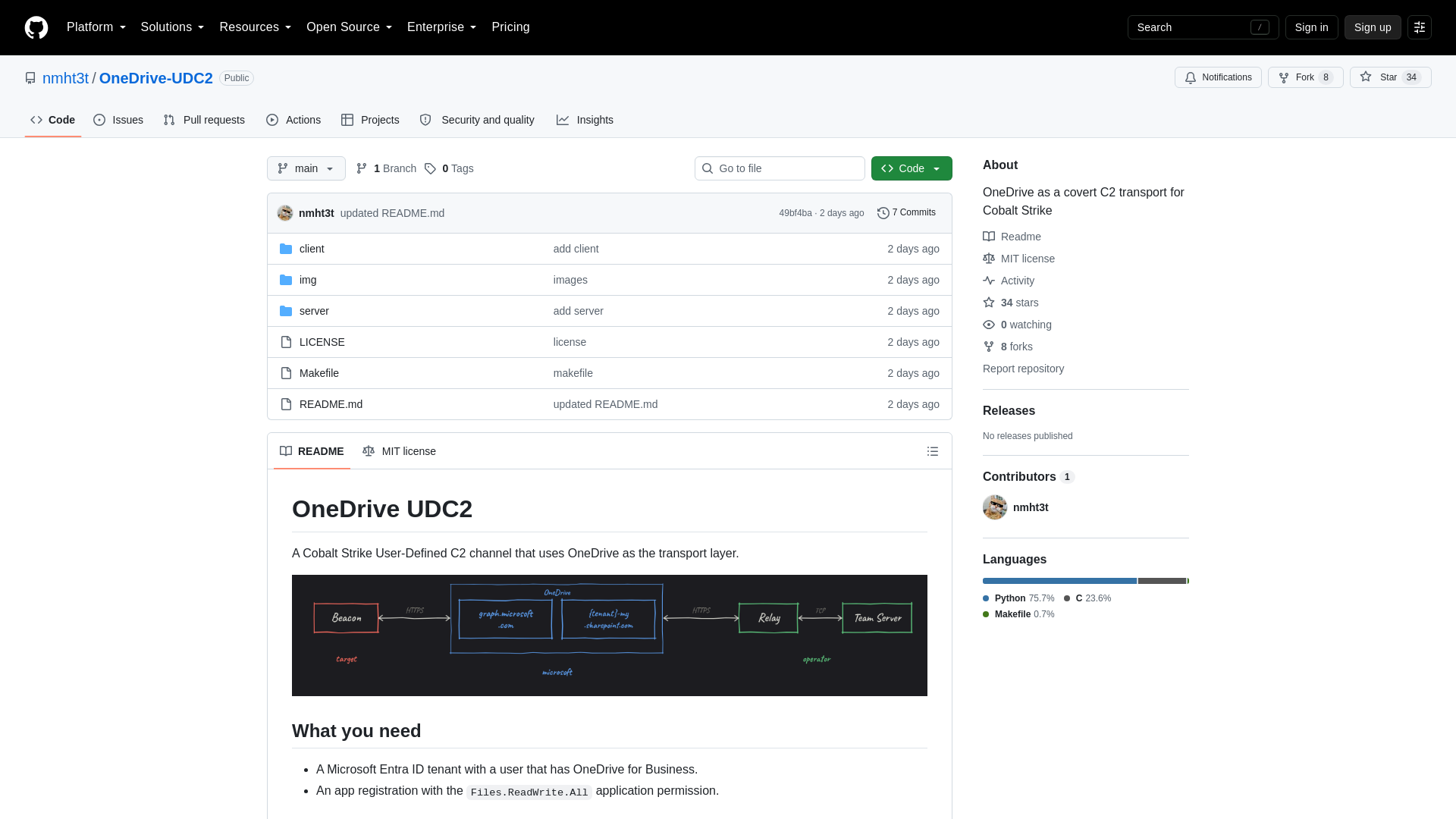
Task: Open the green Code dropdown button
Action: [912, 168]
